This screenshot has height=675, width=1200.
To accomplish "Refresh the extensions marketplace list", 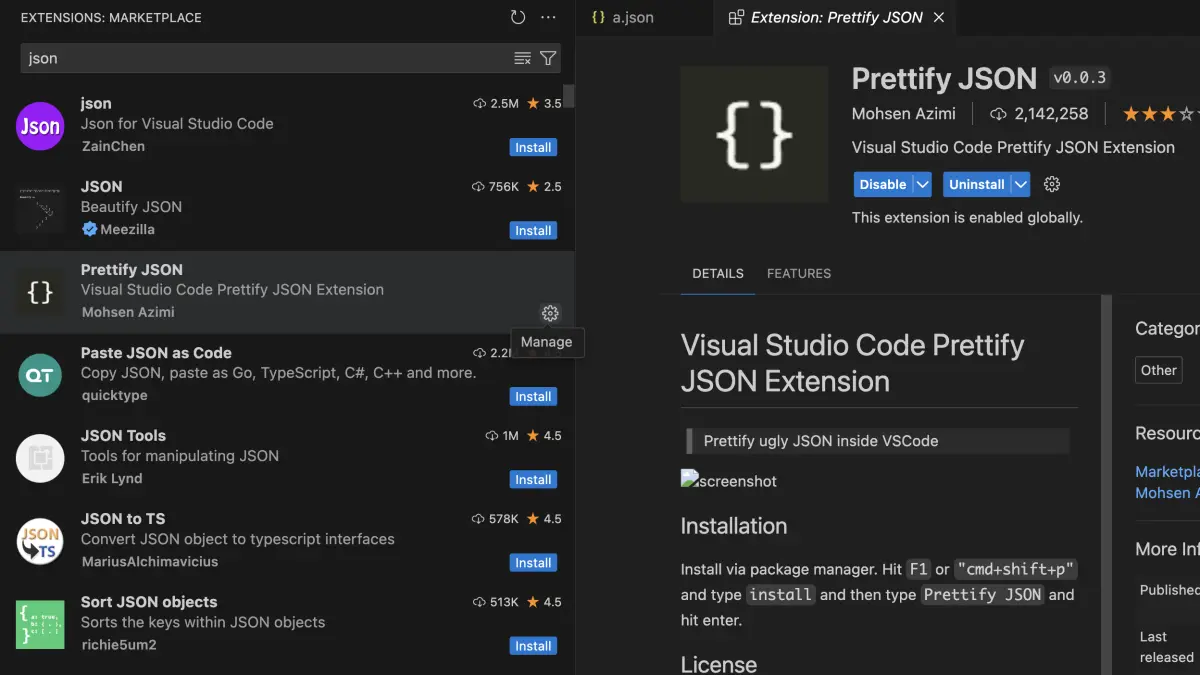I will [x=518, y=17].
